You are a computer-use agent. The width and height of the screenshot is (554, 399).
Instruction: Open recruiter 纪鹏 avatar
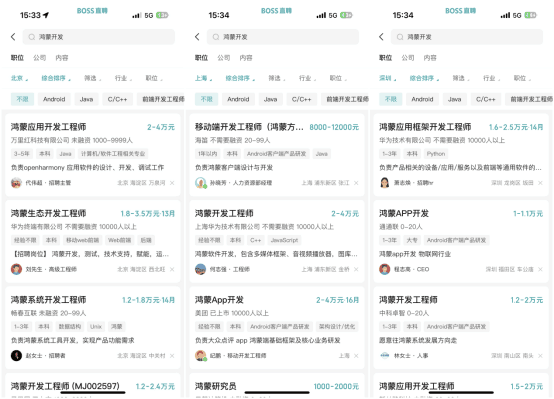[x=201, y=356]
